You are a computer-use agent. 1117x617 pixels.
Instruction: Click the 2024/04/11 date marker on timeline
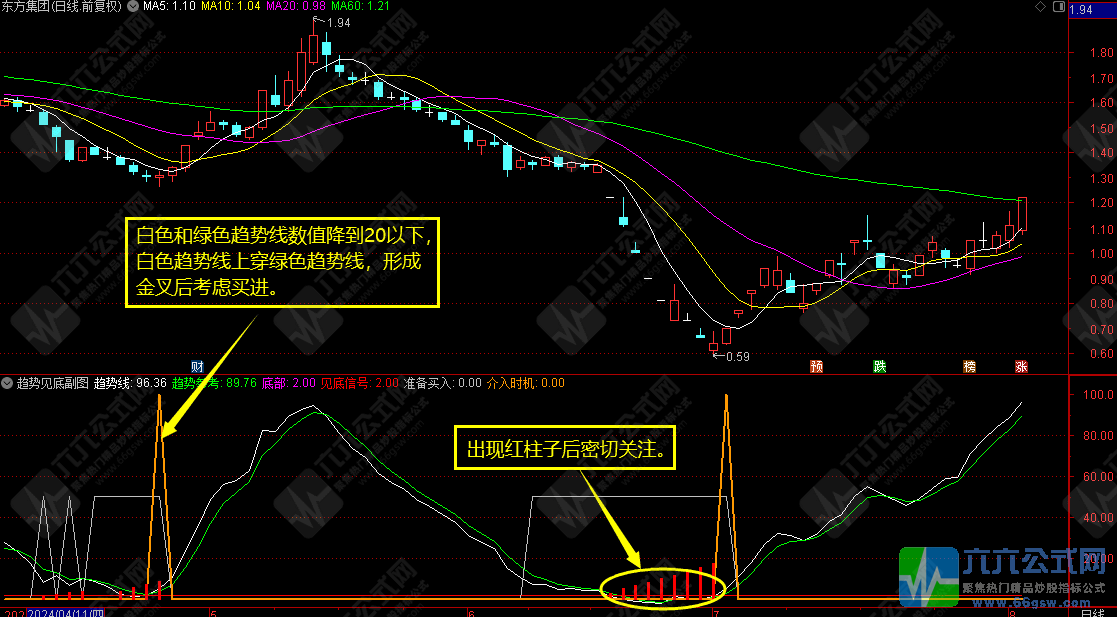tap(65, 611)
